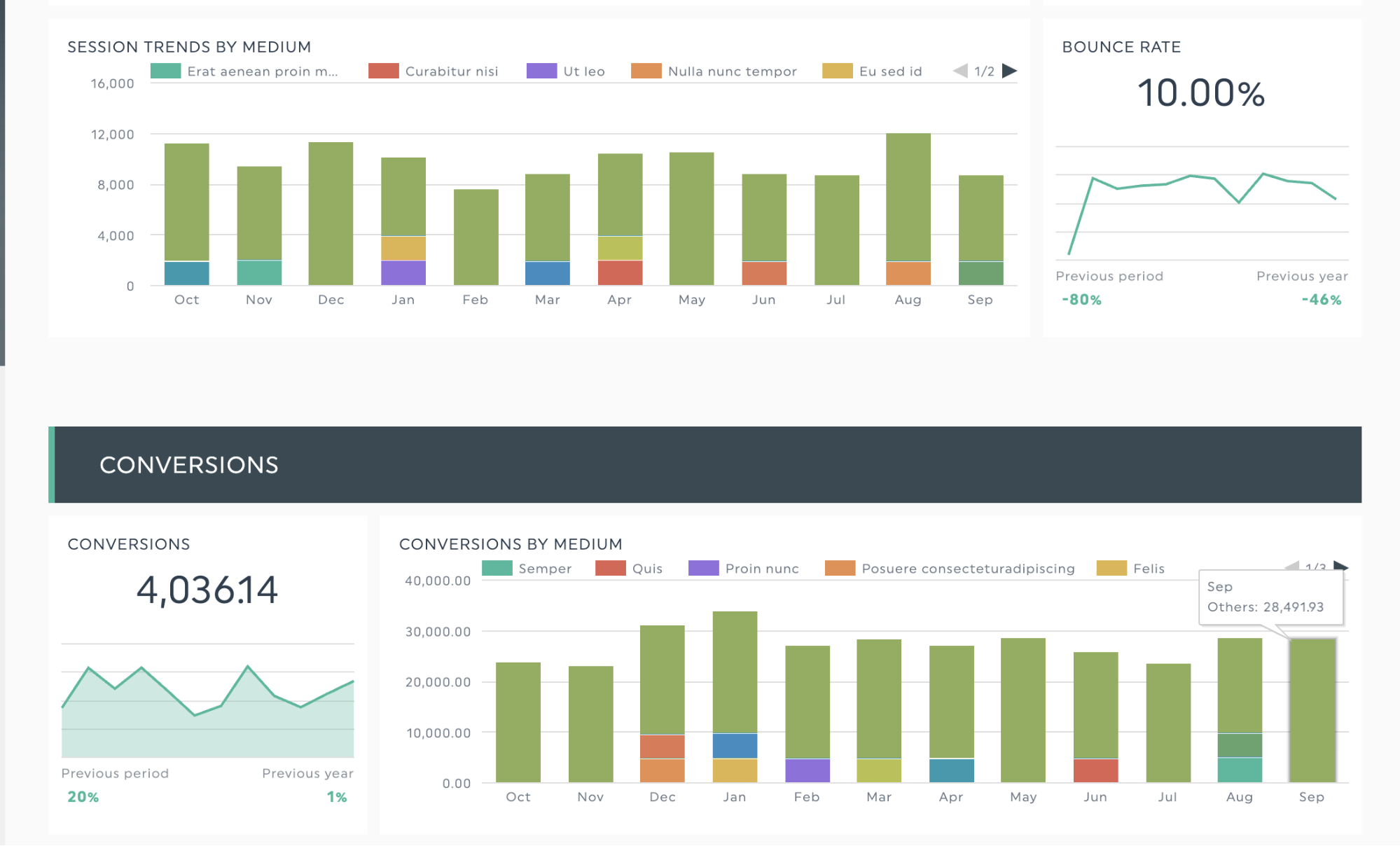Toggle Semper series in Conversions legend
This screenshot has width=1400, height=846.
point(544,569)
